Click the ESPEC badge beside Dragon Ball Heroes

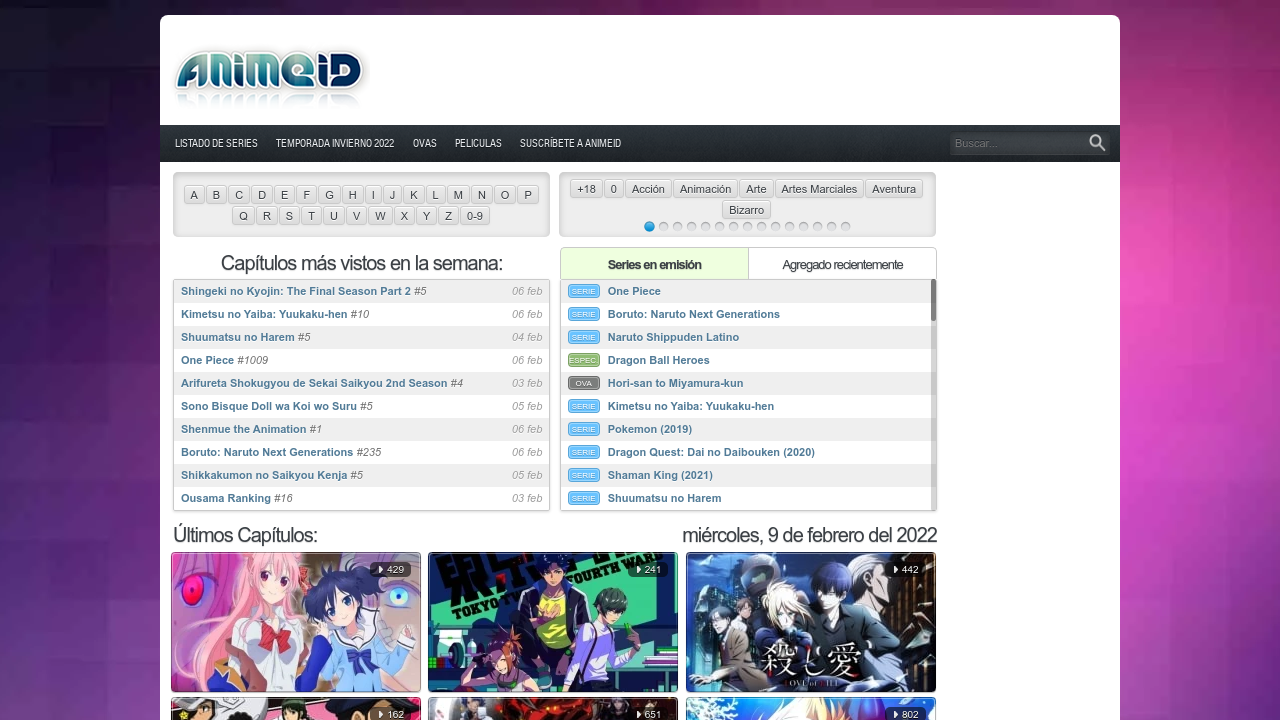pos(584,360)
